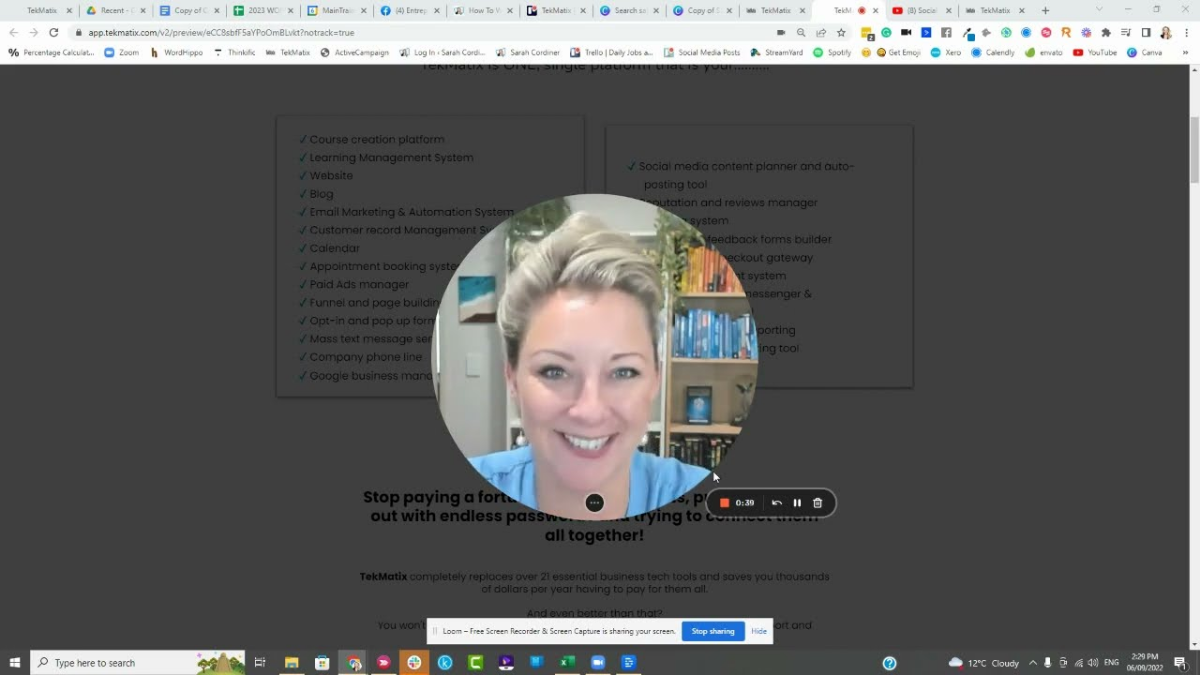
Task: Open the Trello Daily Jobs bookmark
Action: tap(612, 52)
